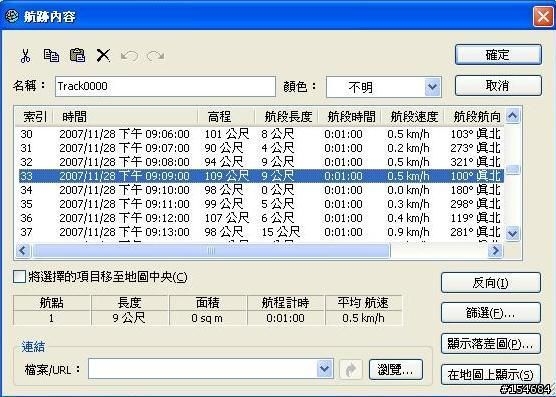Click the 顯示落差圖(P)... button
This screenshot has width=556, height=397.
(491, 343)
